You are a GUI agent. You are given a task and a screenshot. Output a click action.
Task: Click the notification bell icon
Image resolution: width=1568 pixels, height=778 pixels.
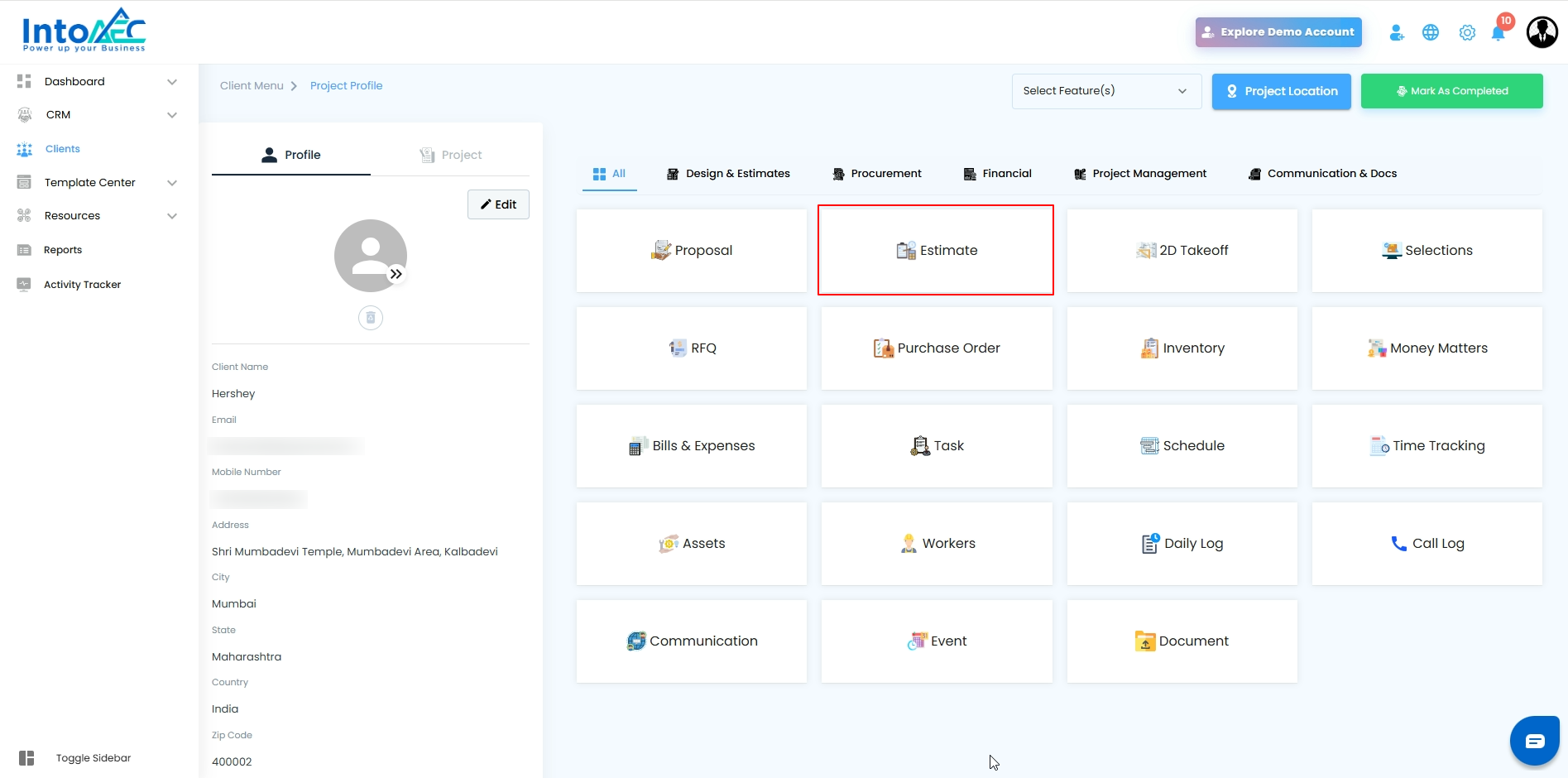point(1498,33)
